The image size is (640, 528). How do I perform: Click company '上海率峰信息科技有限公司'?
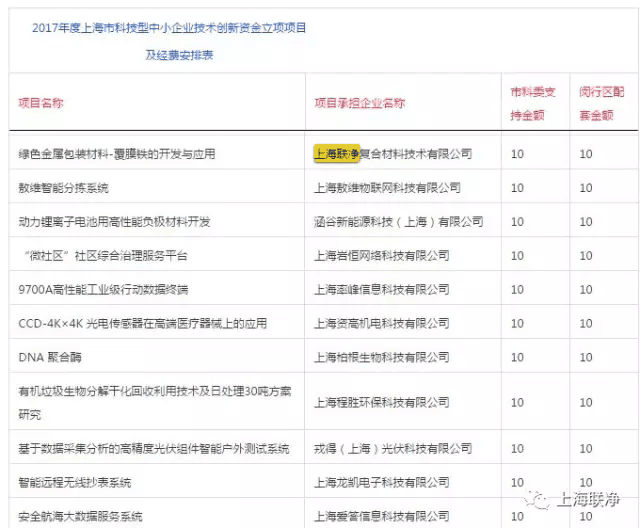(381, 289)
